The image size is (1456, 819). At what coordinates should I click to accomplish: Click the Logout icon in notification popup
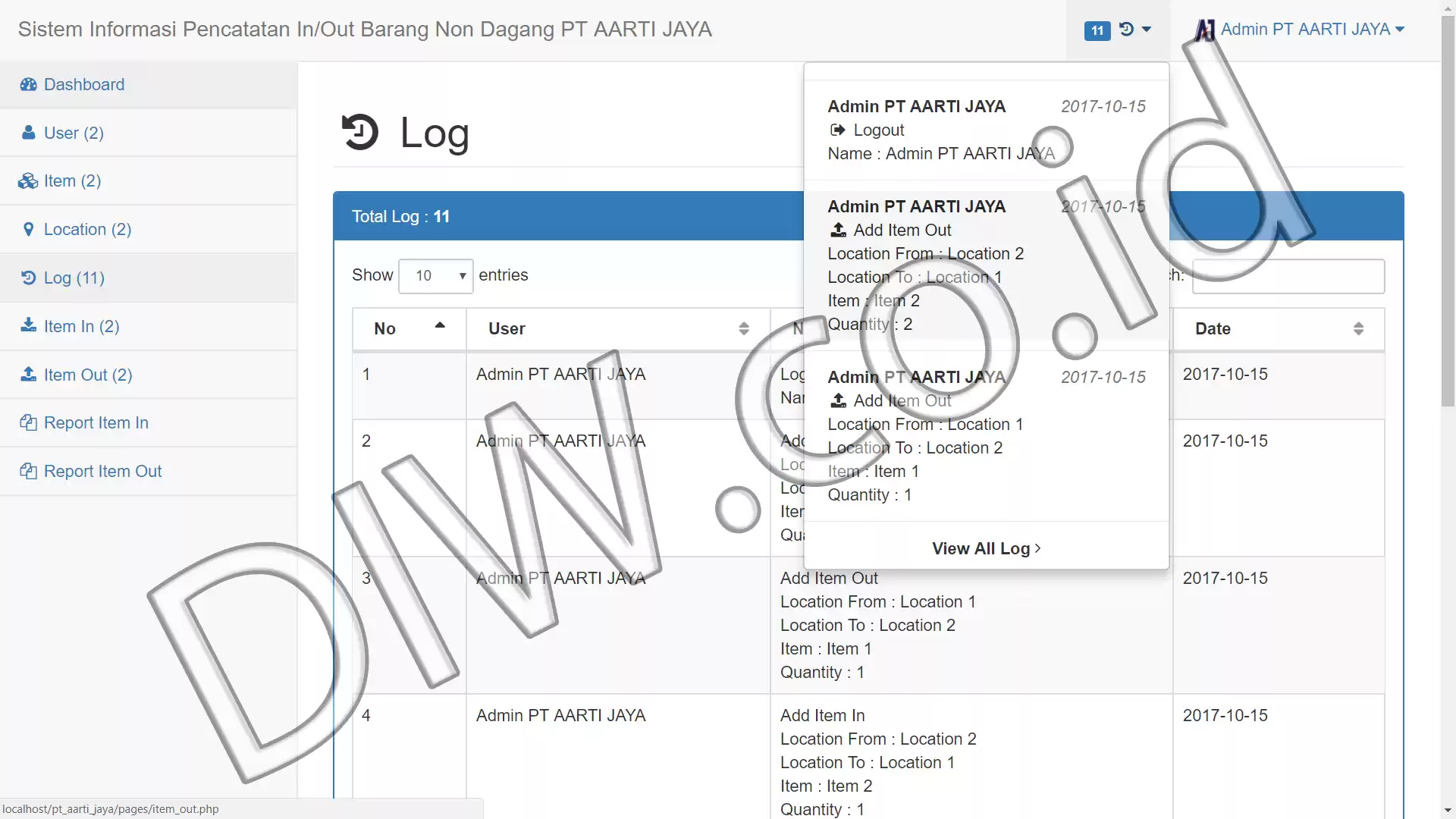click(x=837, y=130)
